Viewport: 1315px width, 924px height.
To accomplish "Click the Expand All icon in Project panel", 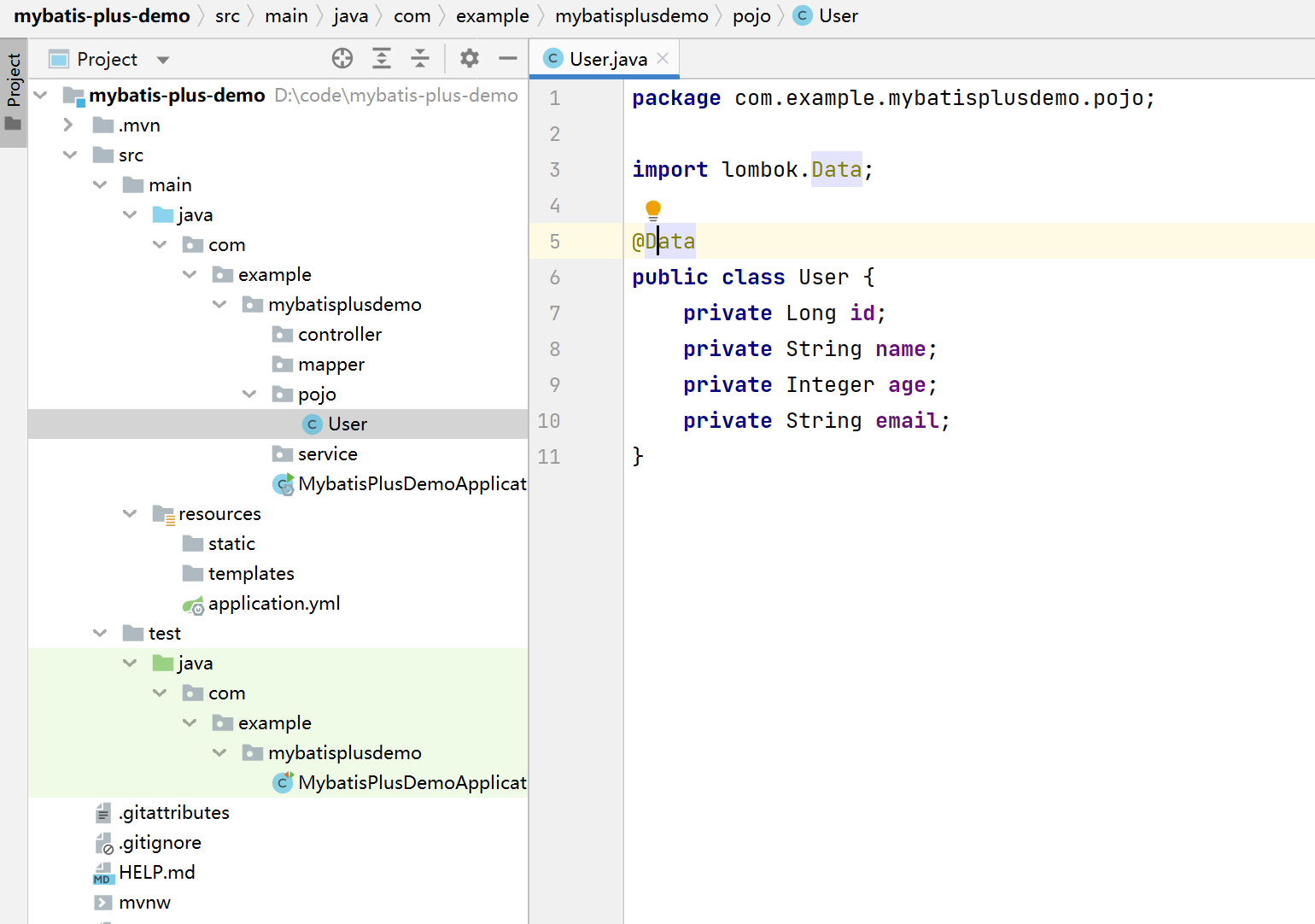I will (382, 58).
